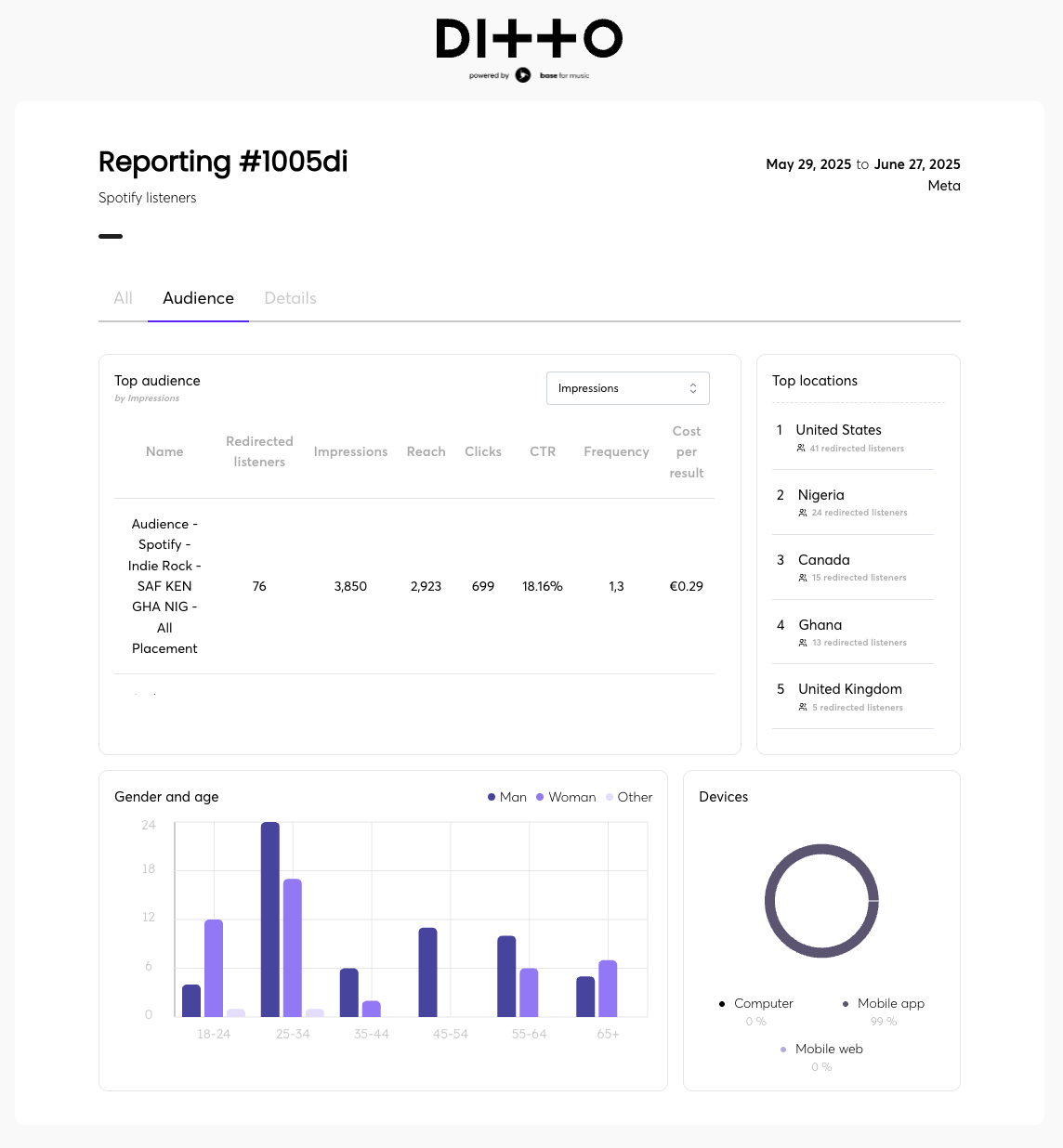Click the Ditto logo at top
The image size is (1063, 1148).
(x=529, y=39)
